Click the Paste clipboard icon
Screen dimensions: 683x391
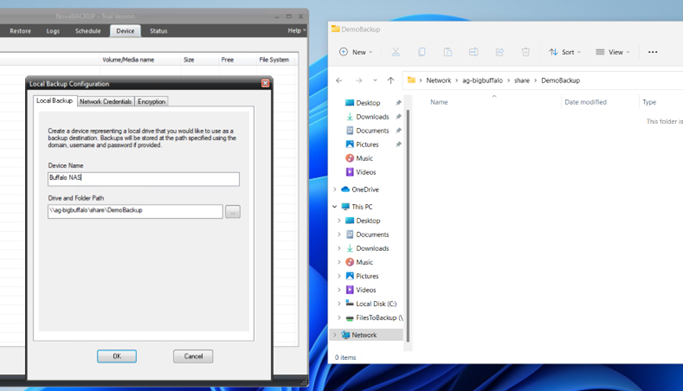point(447,52)
